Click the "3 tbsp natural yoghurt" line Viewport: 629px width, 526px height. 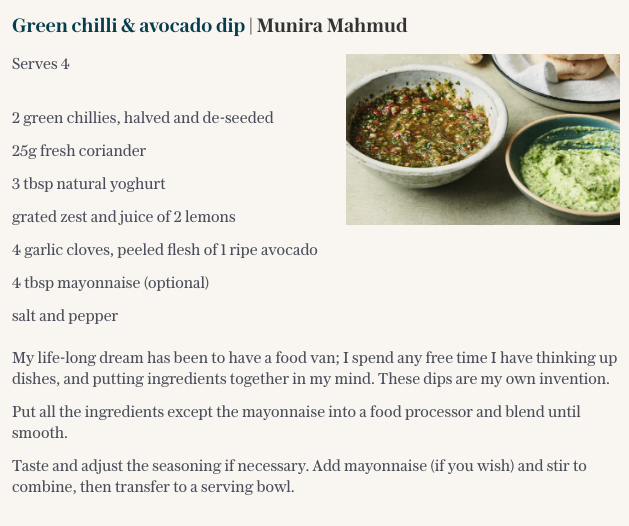89,184
